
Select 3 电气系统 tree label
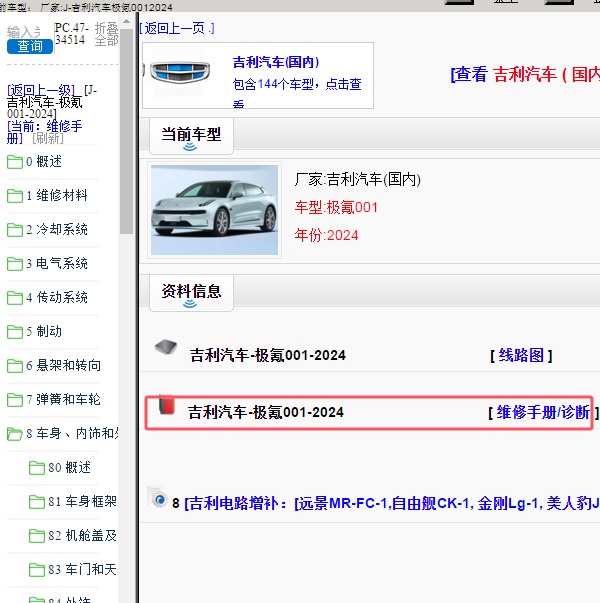tap(57, 263)
